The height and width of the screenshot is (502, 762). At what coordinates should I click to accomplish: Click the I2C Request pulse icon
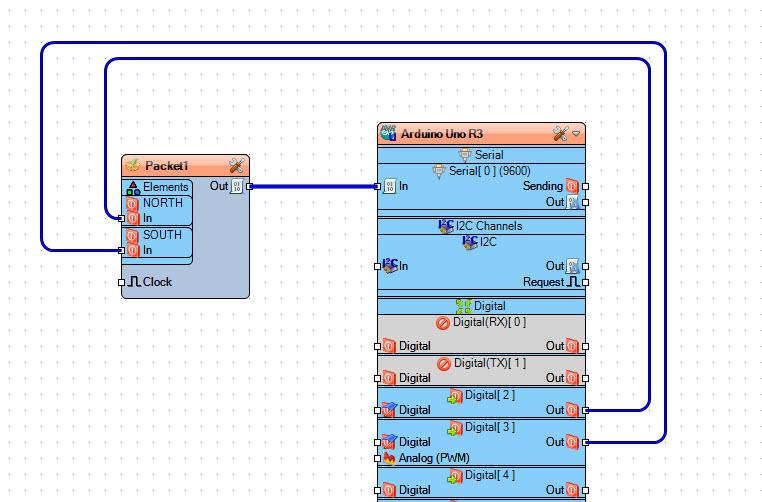pos(574,282)
